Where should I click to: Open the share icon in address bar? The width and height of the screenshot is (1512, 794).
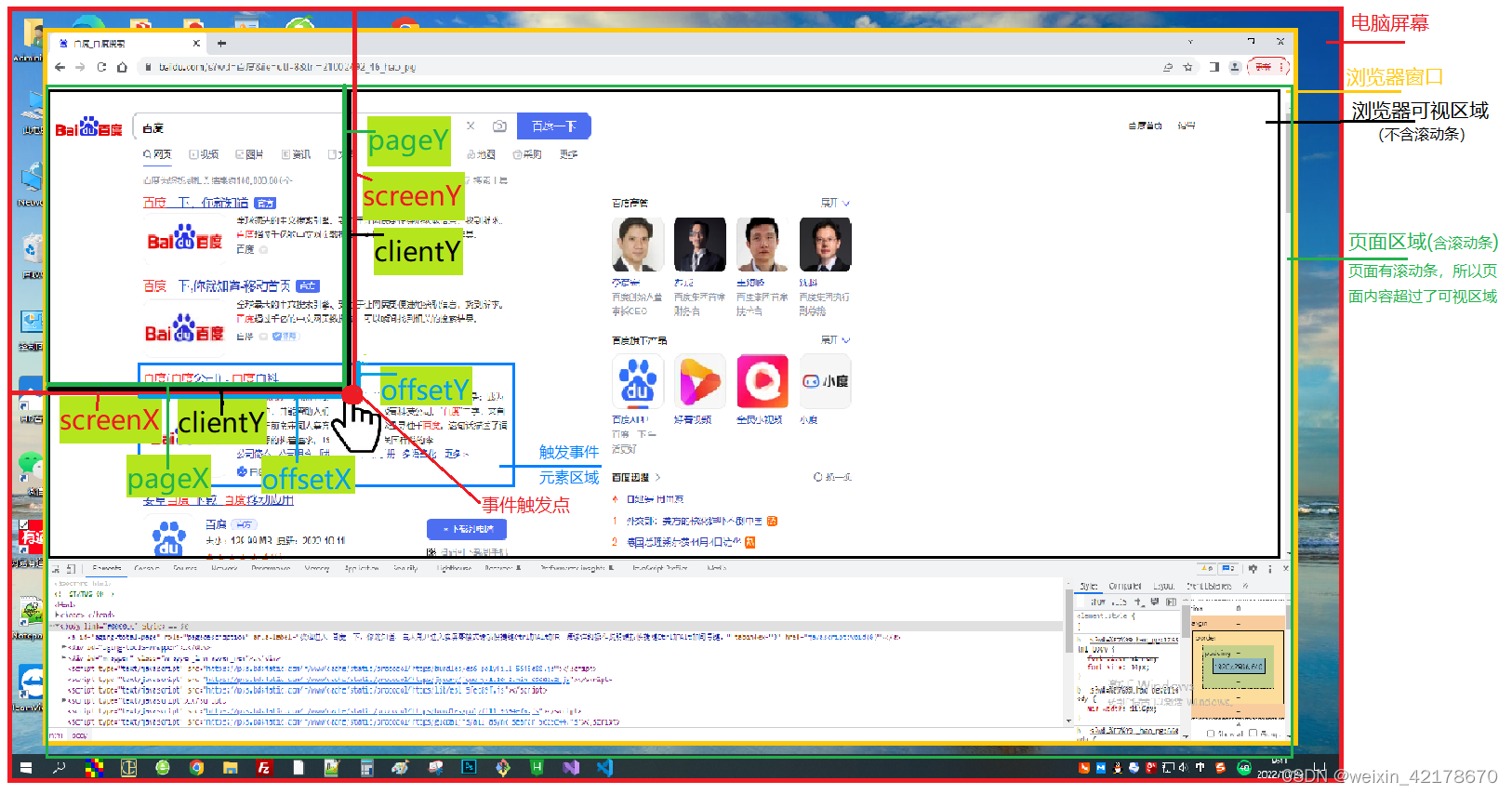[x=1168, y=67]
